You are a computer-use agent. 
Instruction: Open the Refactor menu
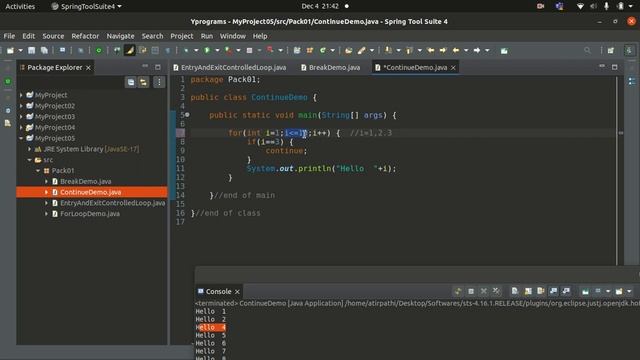pyautogui.click(x=85, y=36)
